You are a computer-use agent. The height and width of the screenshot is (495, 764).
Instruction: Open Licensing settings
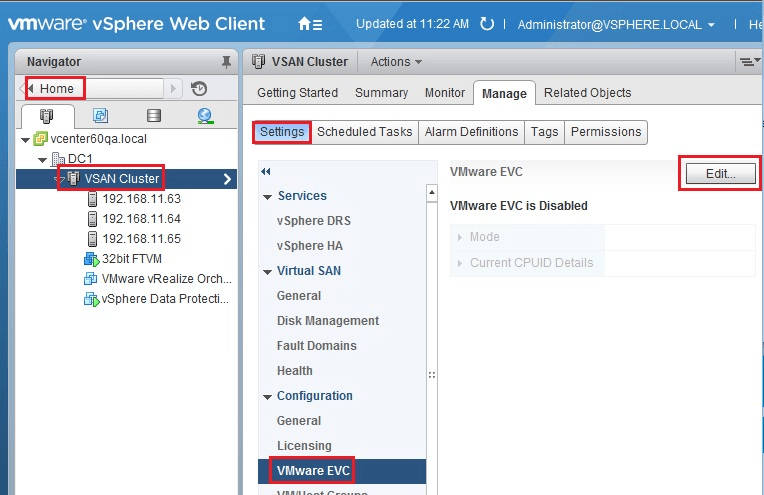click(x=304, y=446)
